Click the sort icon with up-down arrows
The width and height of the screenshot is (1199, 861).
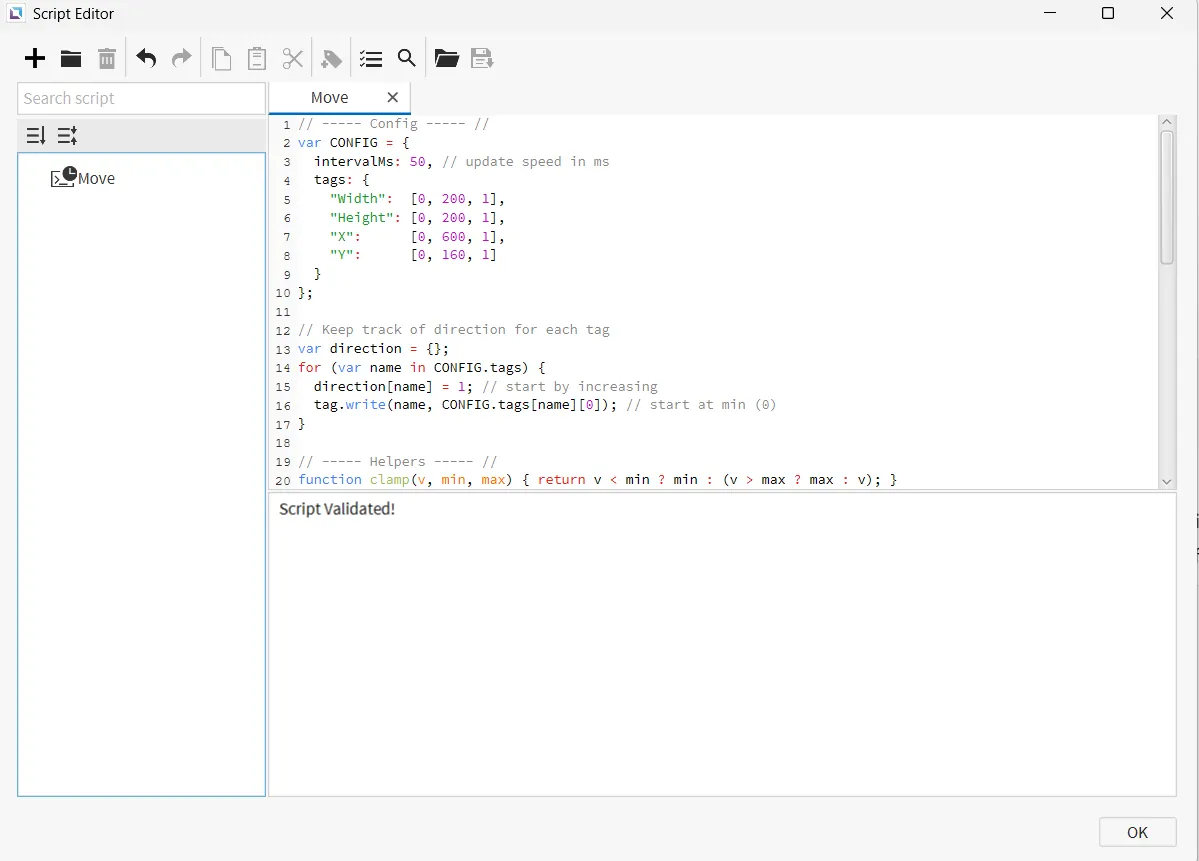(67, 135)
